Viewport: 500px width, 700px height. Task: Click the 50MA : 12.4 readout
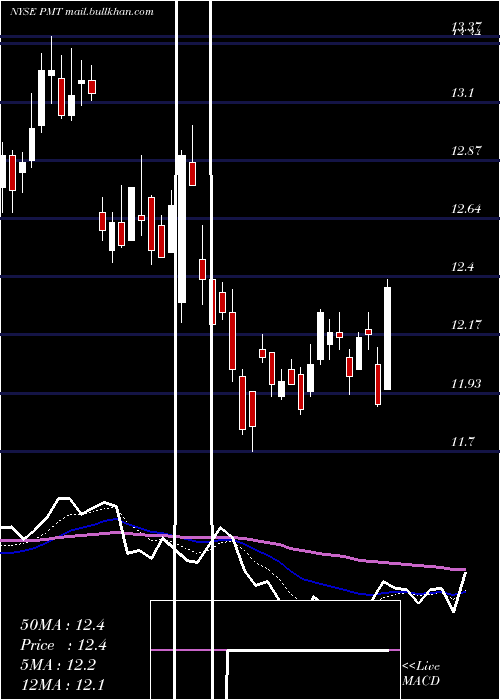click(x=62, y=625)
